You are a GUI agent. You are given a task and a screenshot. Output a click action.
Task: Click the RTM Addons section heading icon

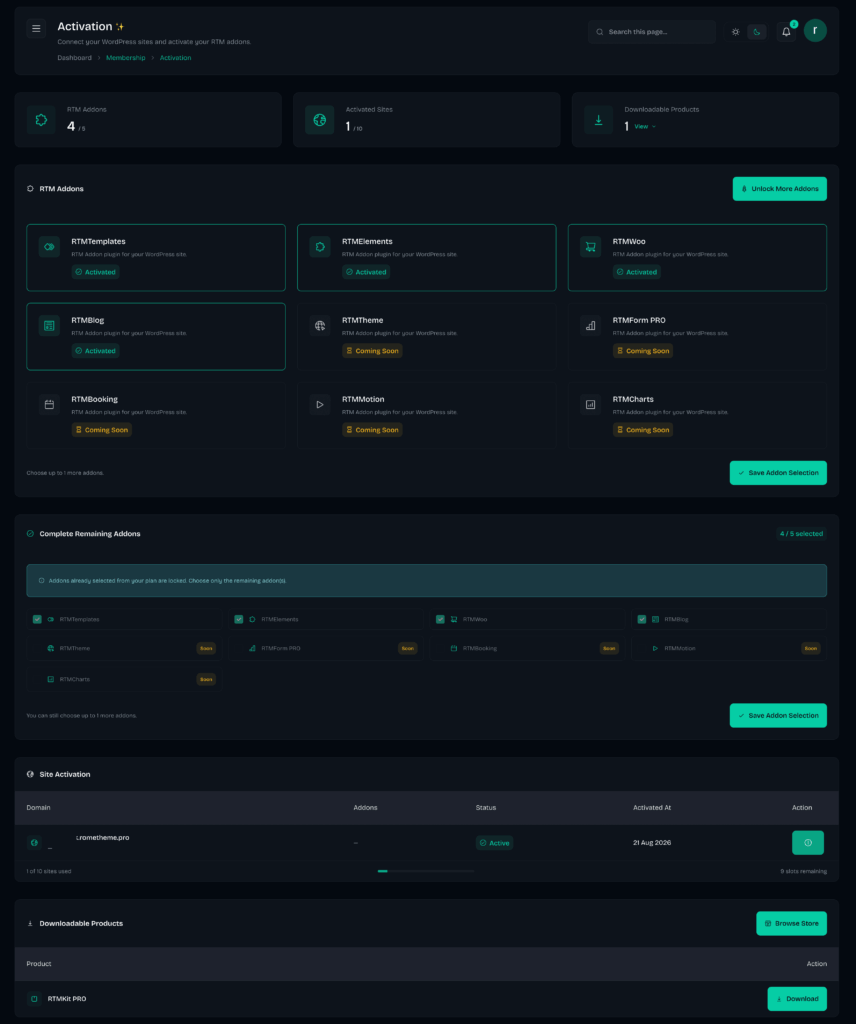pyautogui.click(x=30, y=189)
